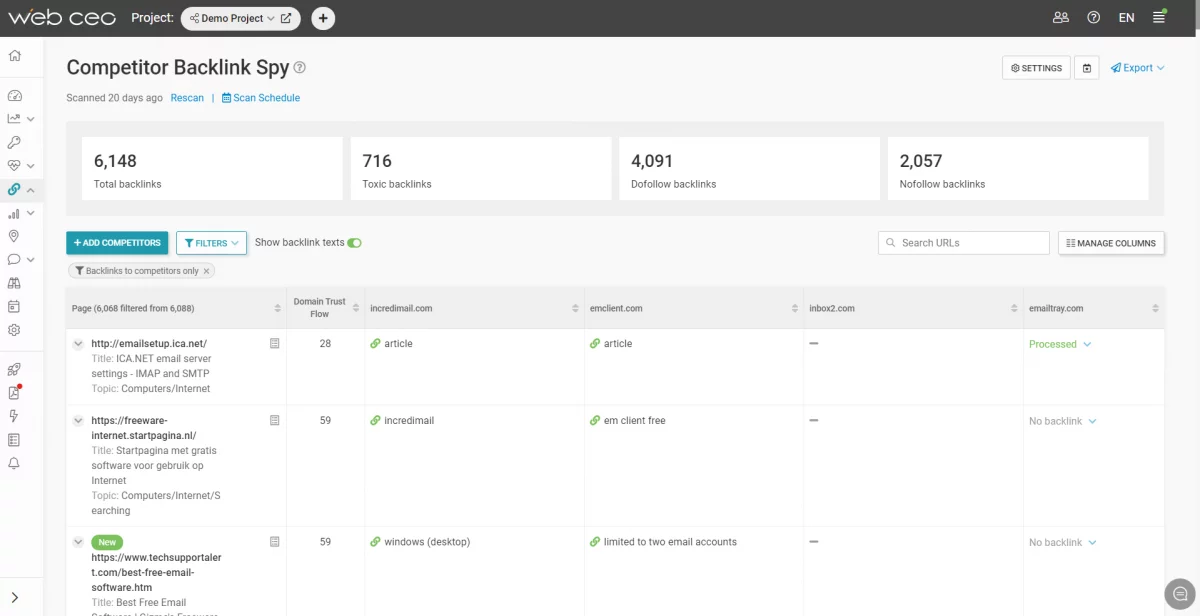
Task: Open the dashboard speedometer icon
Action: click(x=14, y=96)
